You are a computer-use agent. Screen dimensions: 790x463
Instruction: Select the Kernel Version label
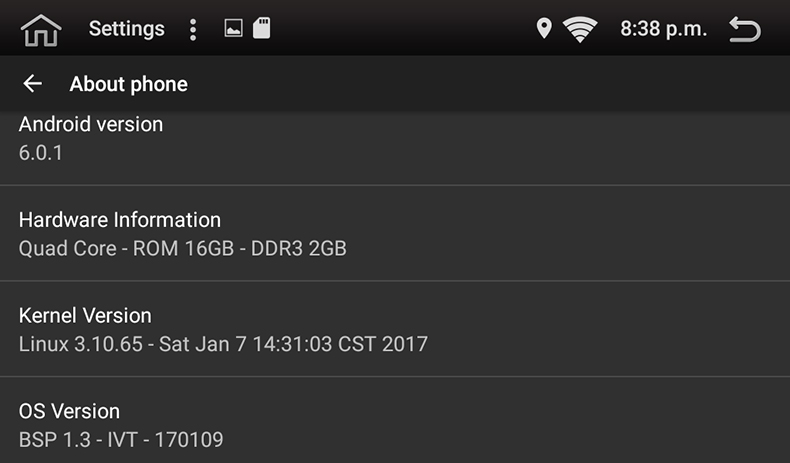[x=85, y=316]
